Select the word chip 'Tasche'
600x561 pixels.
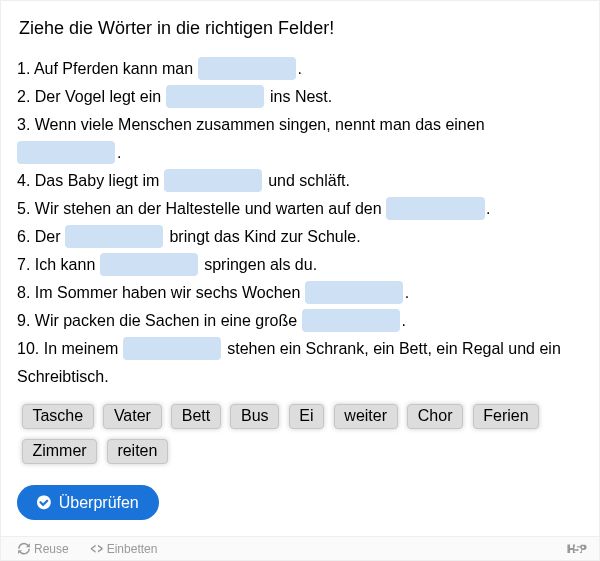click(58, 416)
